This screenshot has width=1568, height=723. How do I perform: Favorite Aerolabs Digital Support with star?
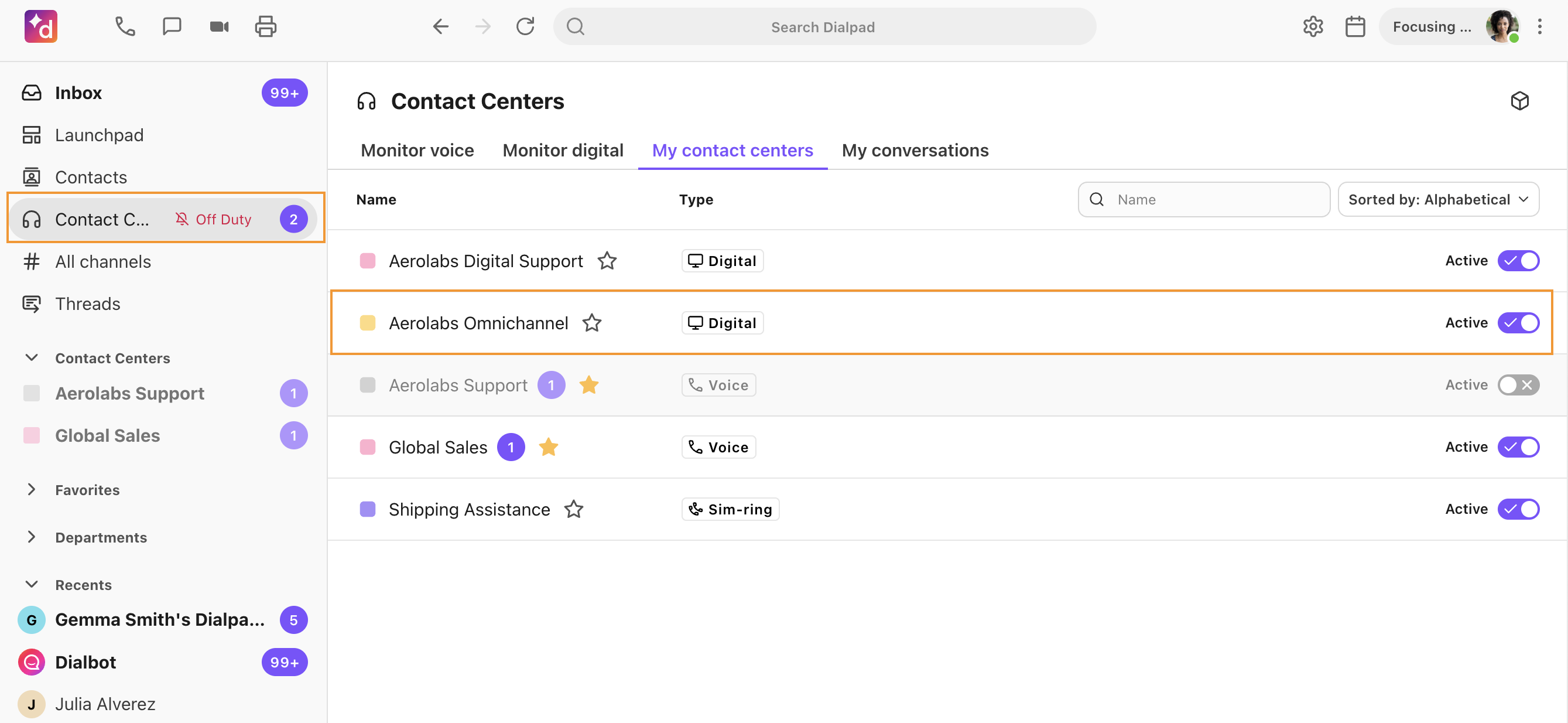click(x=607, y=261)
